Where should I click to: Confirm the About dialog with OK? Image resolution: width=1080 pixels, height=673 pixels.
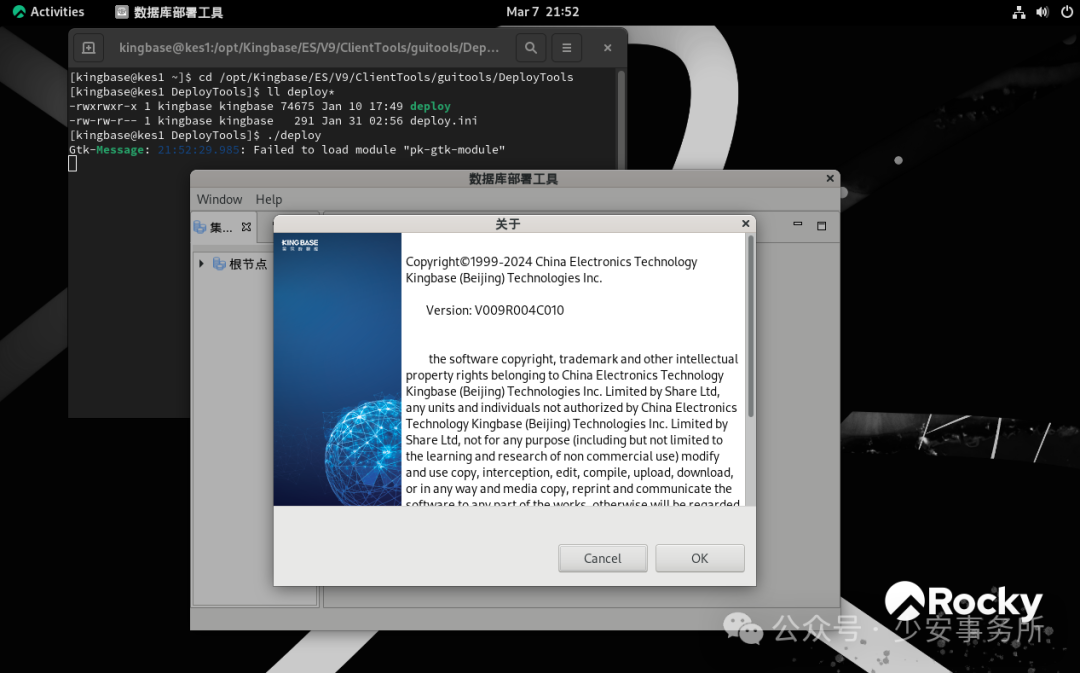click(x=700, y=558)
